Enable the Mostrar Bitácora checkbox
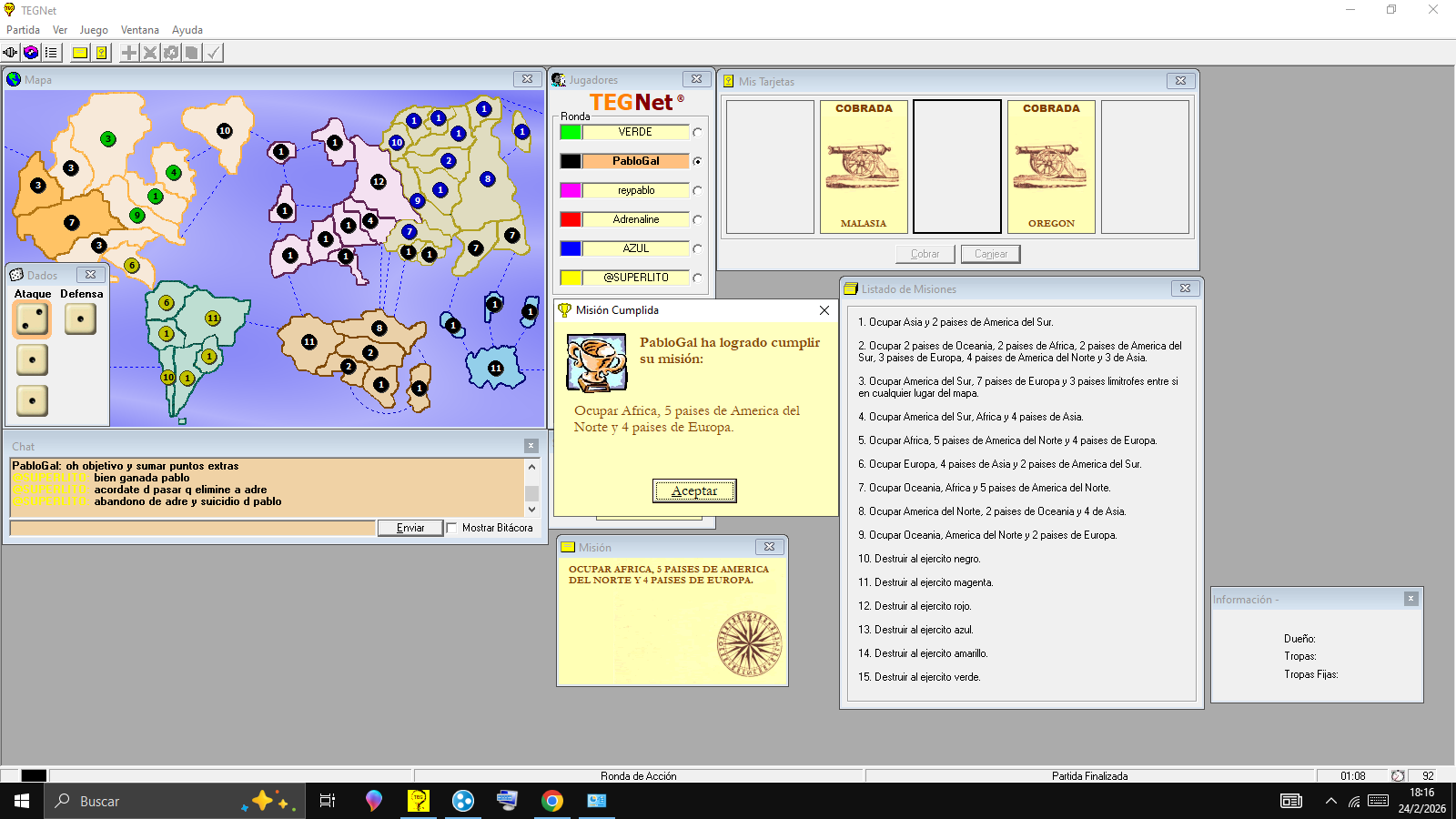The image size is (1456, 819). coord(451,528)
